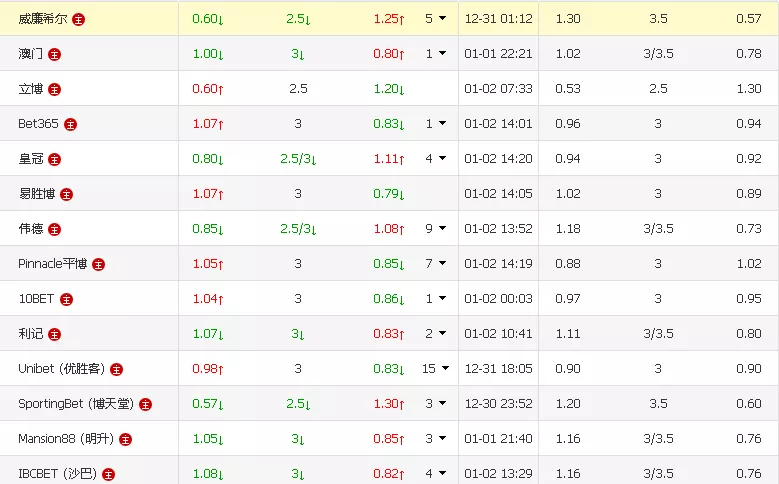Screen dimensions: 779x484
Task: Click the red 主 icon beside 威廉希尔
Action: [x=79, y=19]
